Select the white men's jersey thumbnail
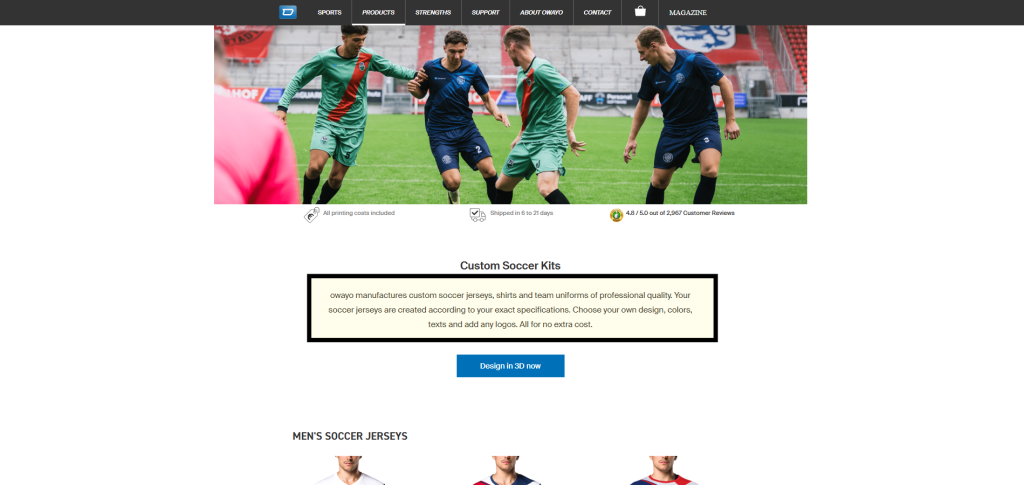This screenshot has width=1024, height=485. click(349, 470)
